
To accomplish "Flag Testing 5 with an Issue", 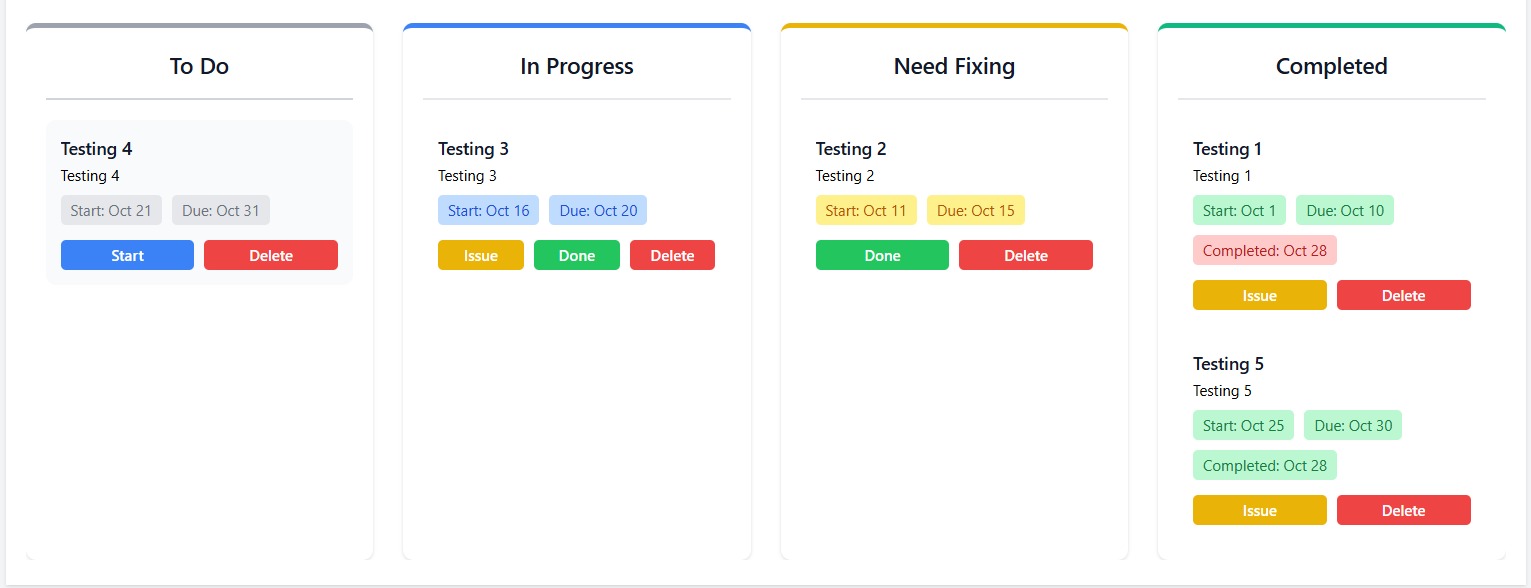I will [1259, 510].
